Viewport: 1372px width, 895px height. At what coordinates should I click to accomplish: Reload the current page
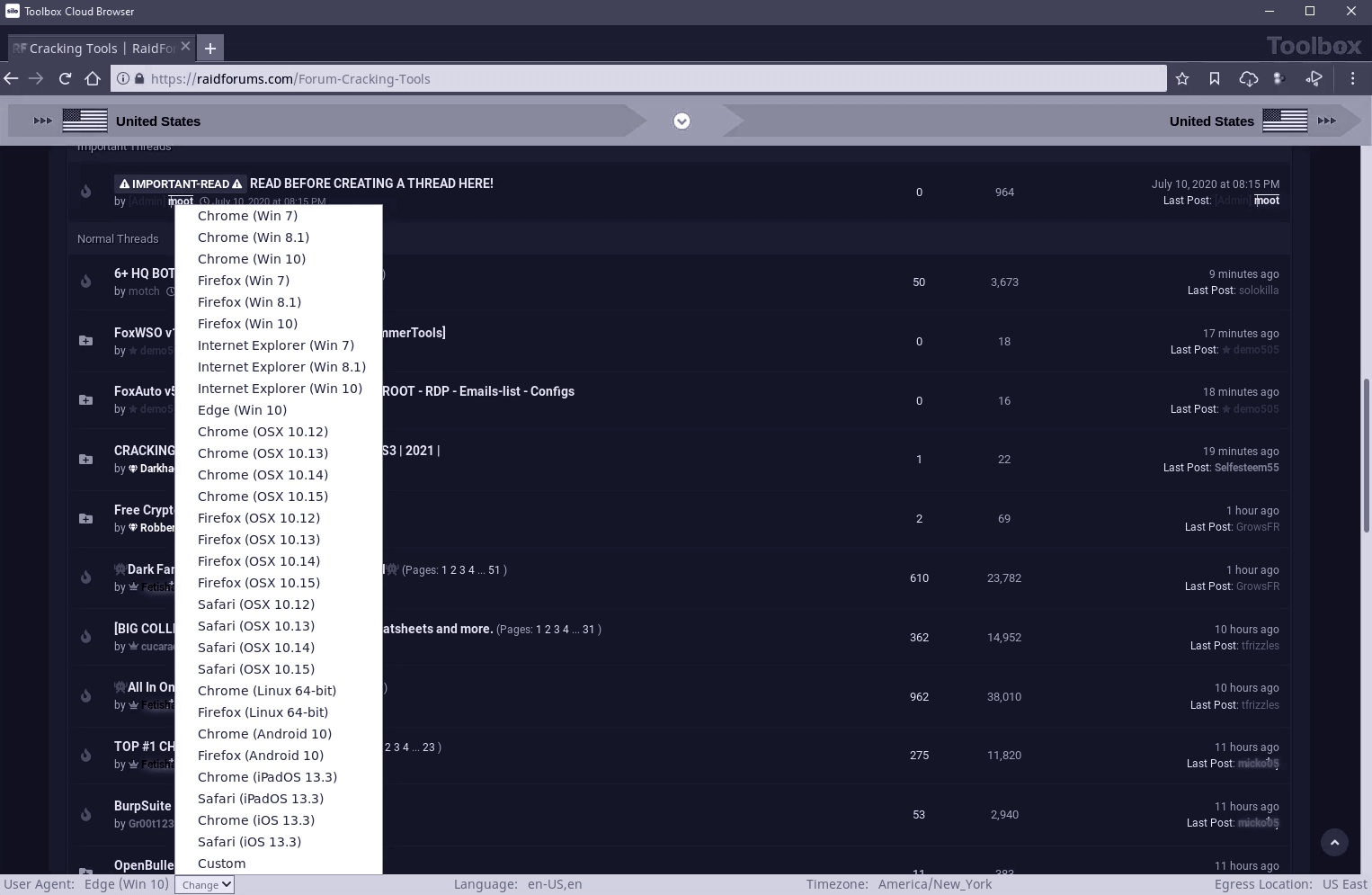point(65,79)
